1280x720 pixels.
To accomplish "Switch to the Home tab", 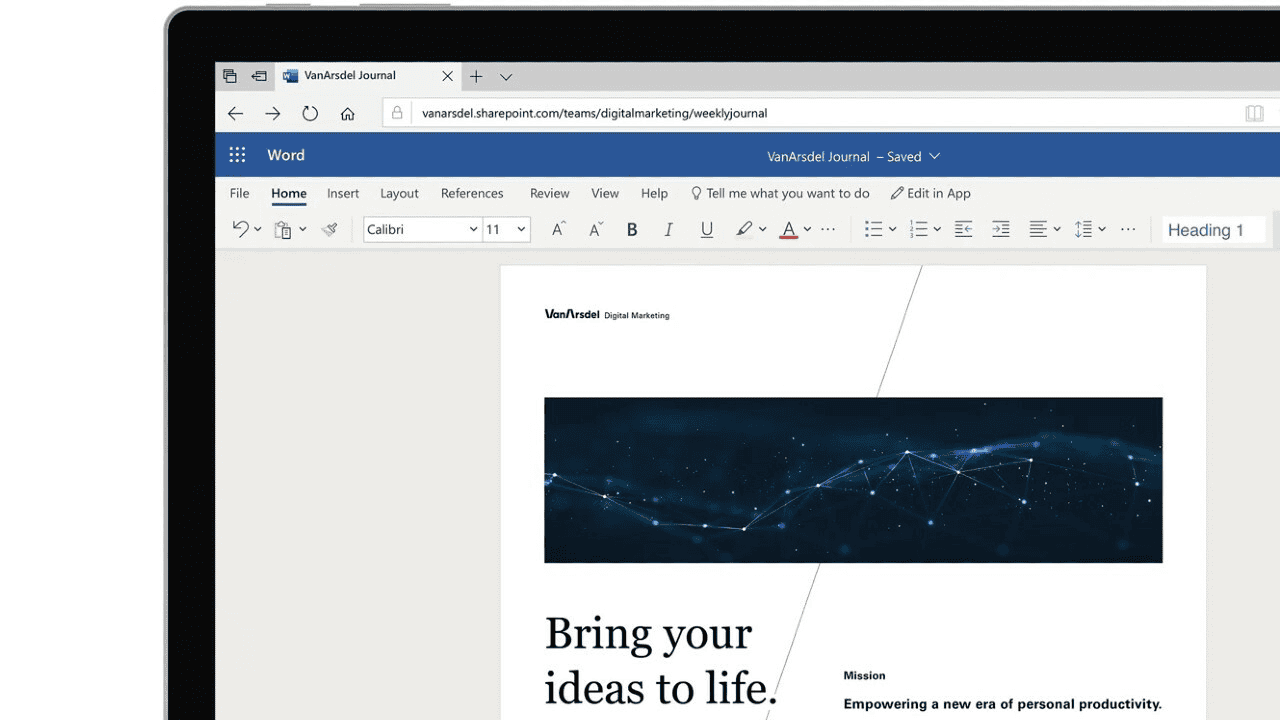I will point(289,193).
